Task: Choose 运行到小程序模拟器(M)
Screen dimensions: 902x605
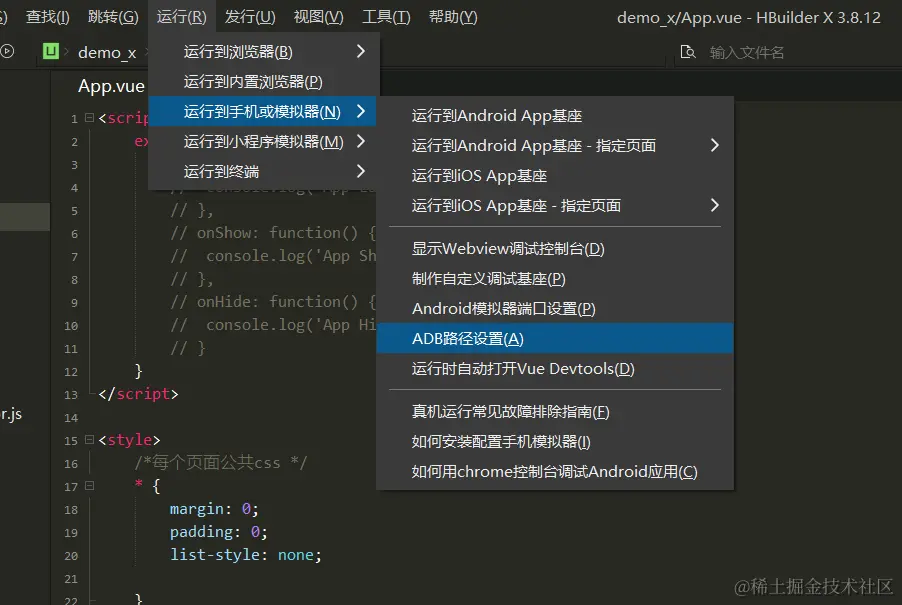Action: pyautogui.click(x=263, y=141)
